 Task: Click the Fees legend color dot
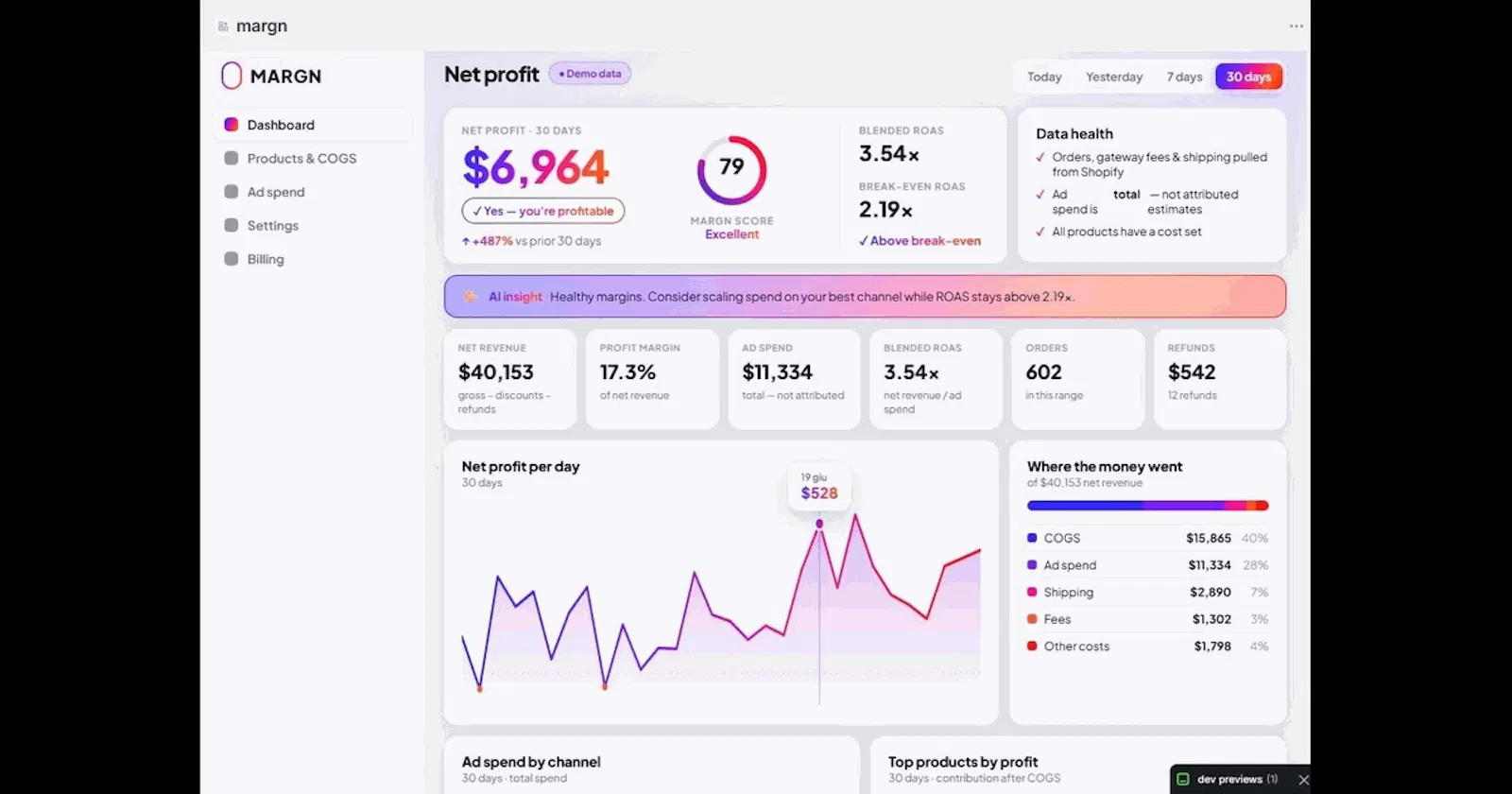[x=1032, y=619]
